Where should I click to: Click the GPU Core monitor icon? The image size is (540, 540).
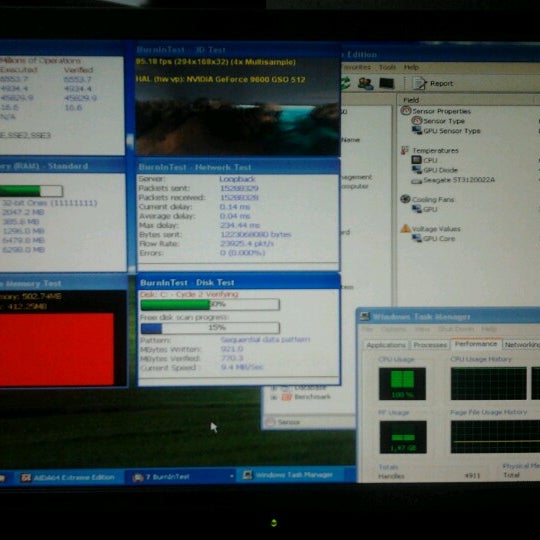(x=417, y=238)
